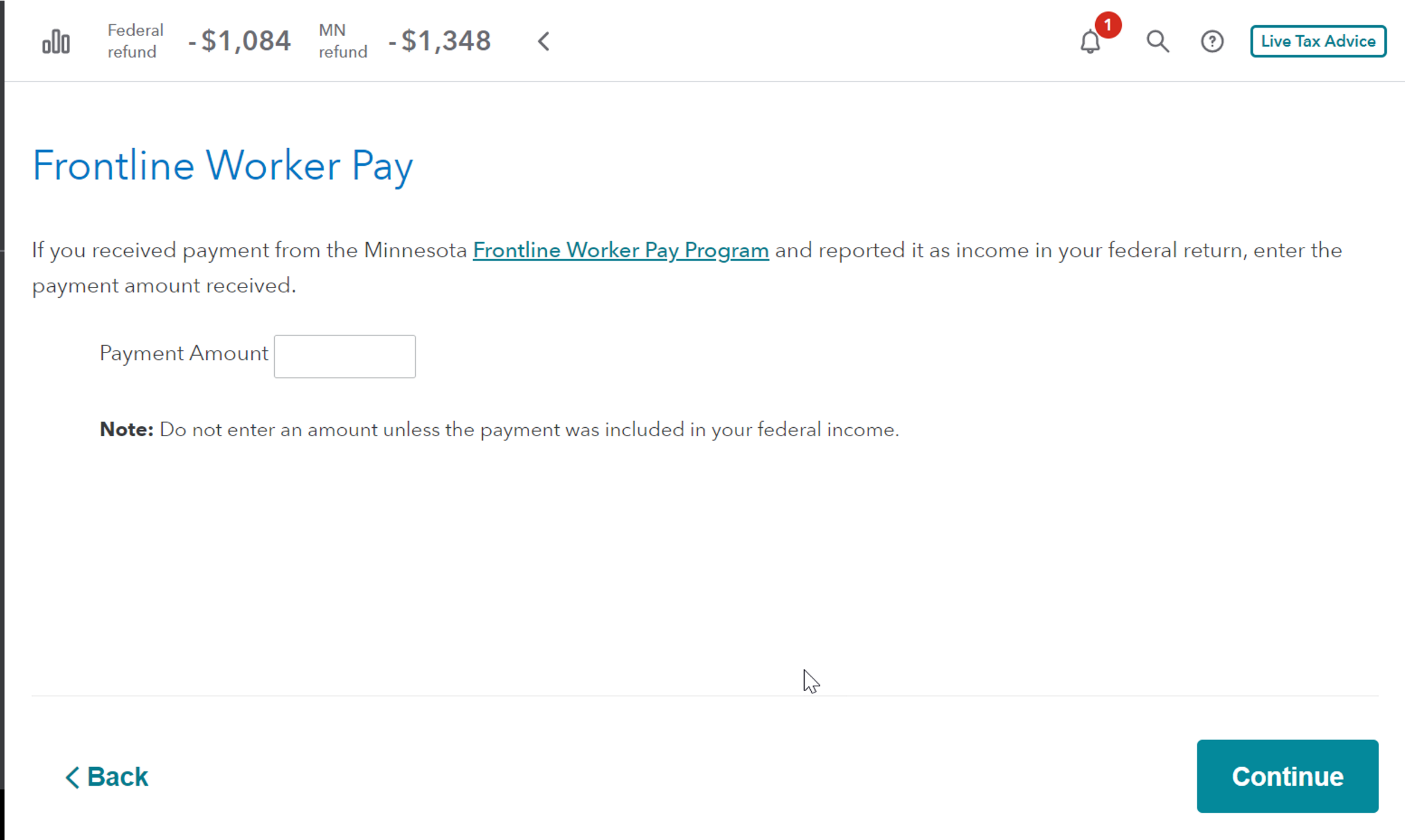Collapse refund summary with chevron arrow

pyautogui.click(x=544, y=42)
